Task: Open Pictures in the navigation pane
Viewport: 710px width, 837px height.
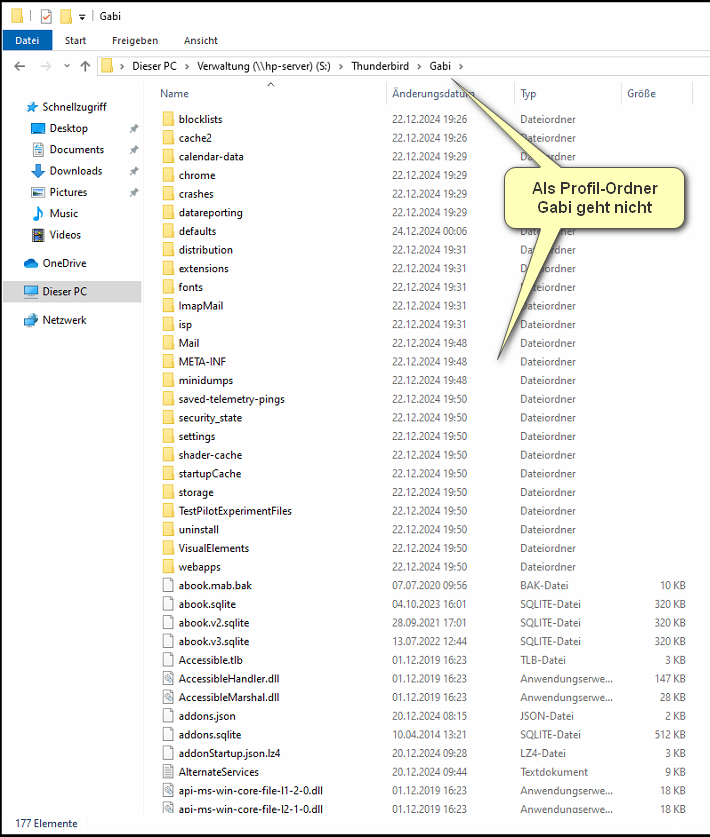Action: 68,192
